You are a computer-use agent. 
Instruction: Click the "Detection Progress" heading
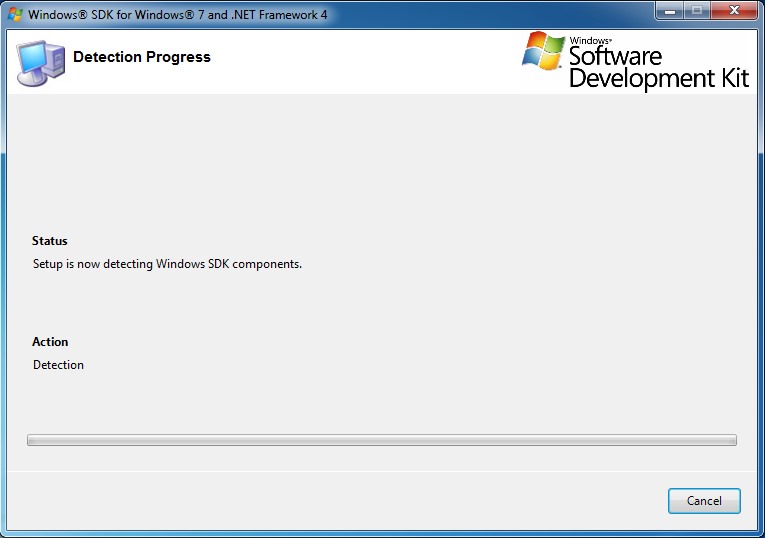coord(142,57)
